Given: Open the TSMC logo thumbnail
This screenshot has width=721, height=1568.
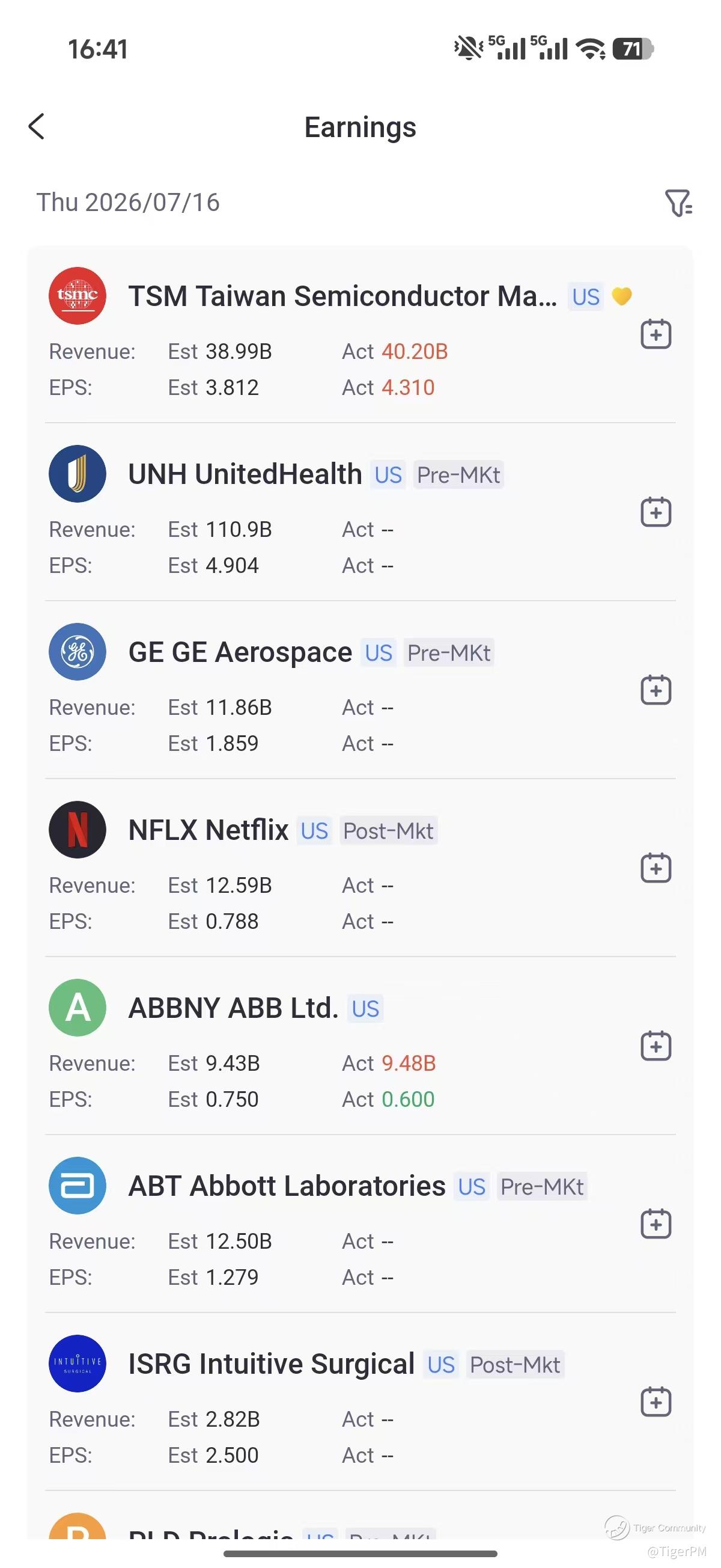Looking at the screenshot, I should (78, 296).
